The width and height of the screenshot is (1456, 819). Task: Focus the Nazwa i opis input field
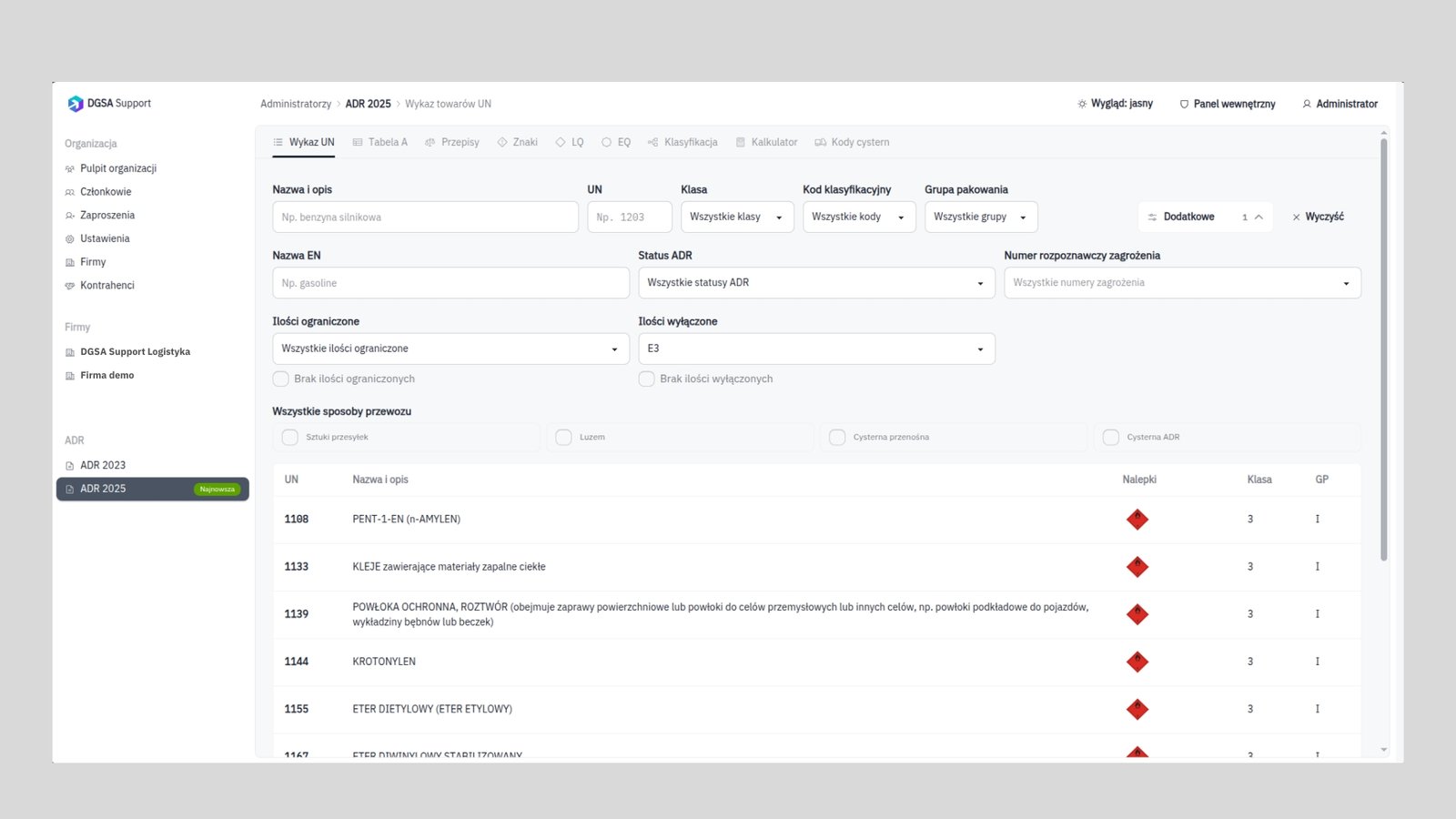pyautogui.click(x=425, y=217)
